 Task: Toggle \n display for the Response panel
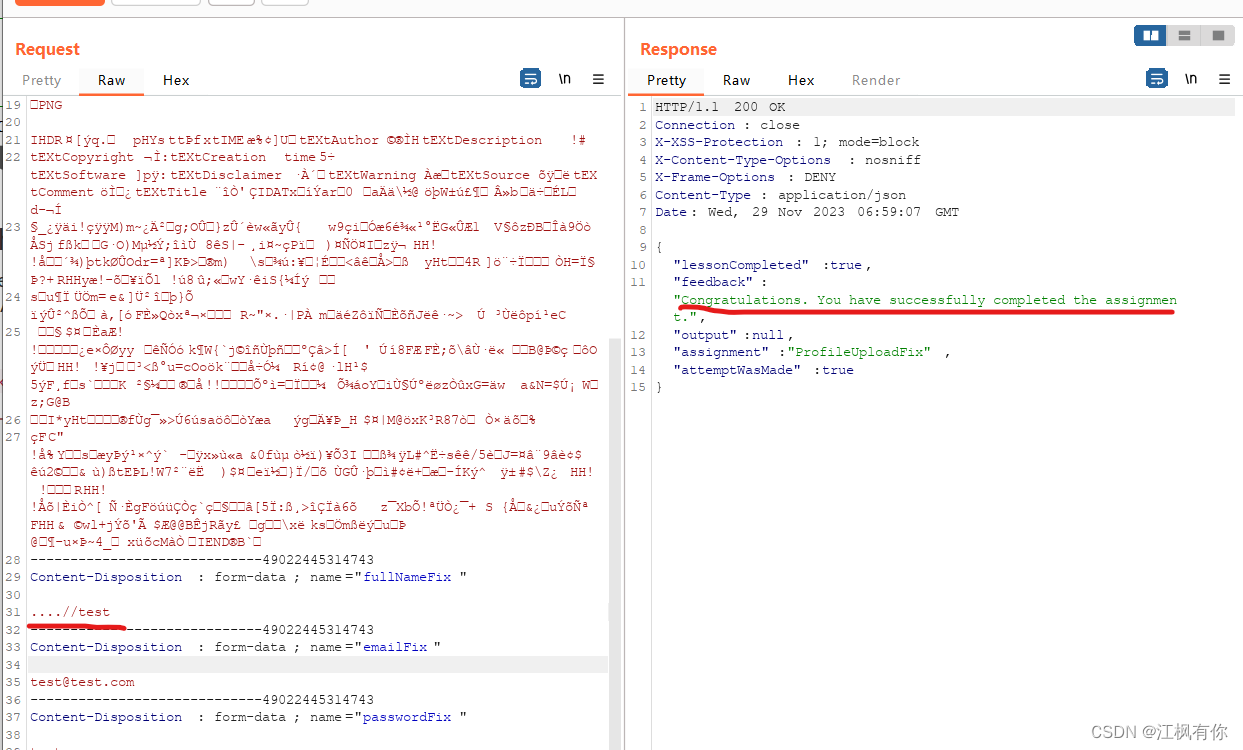(x=1191, y=78)
